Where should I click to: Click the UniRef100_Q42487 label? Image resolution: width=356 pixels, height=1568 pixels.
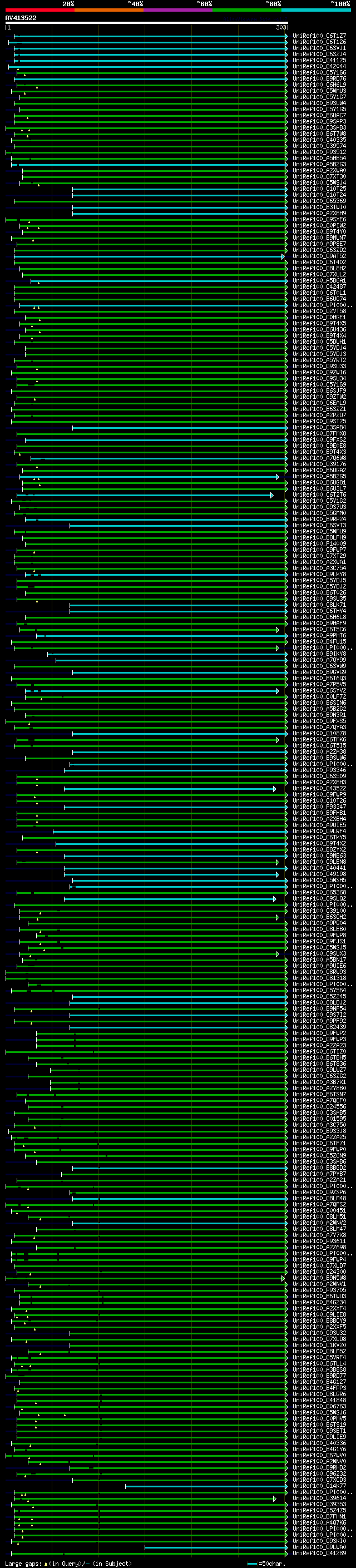click(x=319, y=286)
